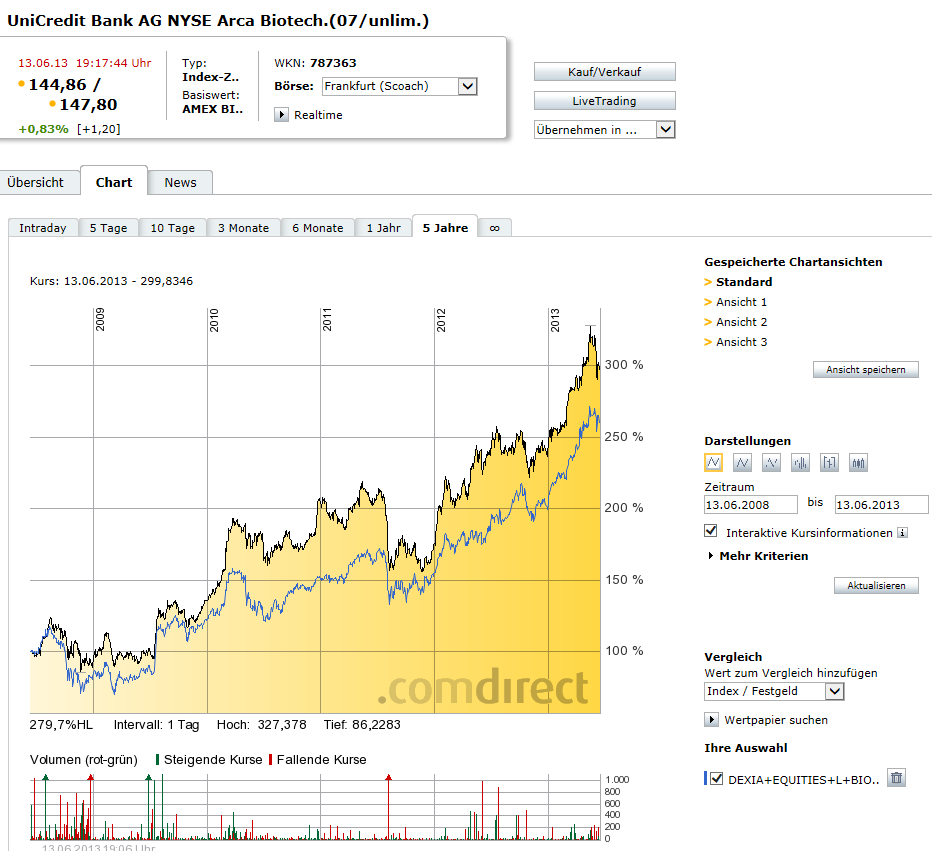The height and width of the screenshot is (851, 932).
Task: Choose the candlestick chart display icon
Action: tap(859, 462)
